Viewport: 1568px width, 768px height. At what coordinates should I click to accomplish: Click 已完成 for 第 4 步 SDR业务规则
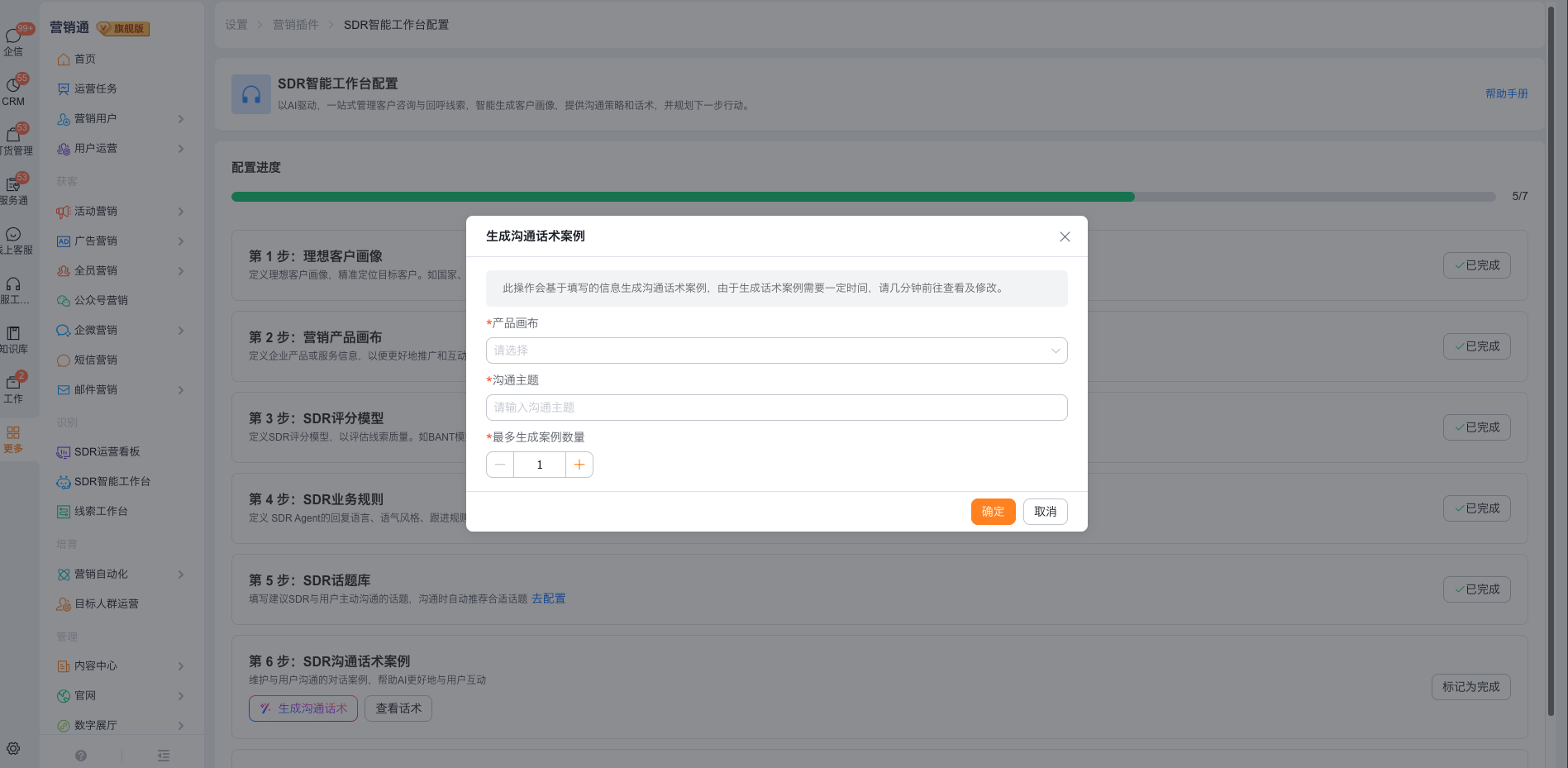click(1477, 508)
